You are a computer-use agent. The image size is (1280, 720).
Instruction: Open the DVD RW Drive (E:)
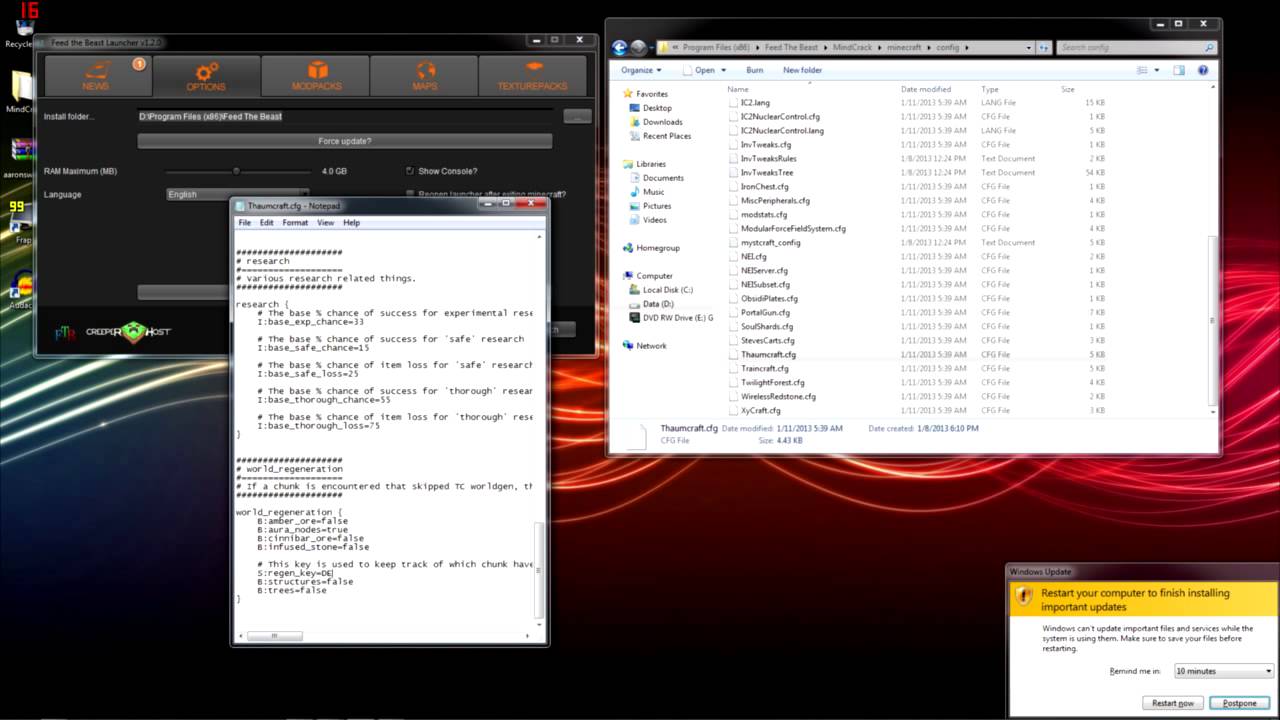point(678,318)
